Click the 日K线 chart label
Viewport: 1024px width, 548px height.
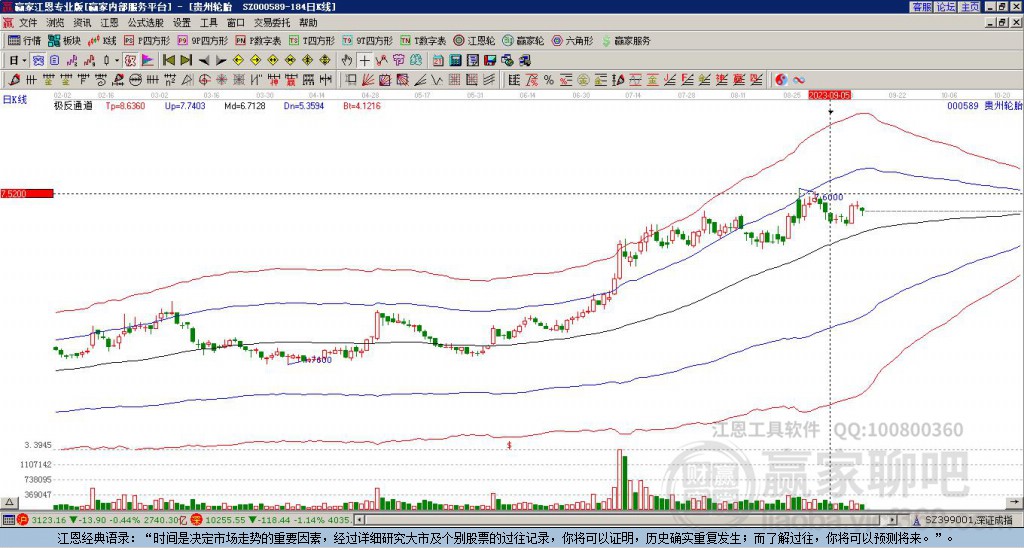[15, 100]
